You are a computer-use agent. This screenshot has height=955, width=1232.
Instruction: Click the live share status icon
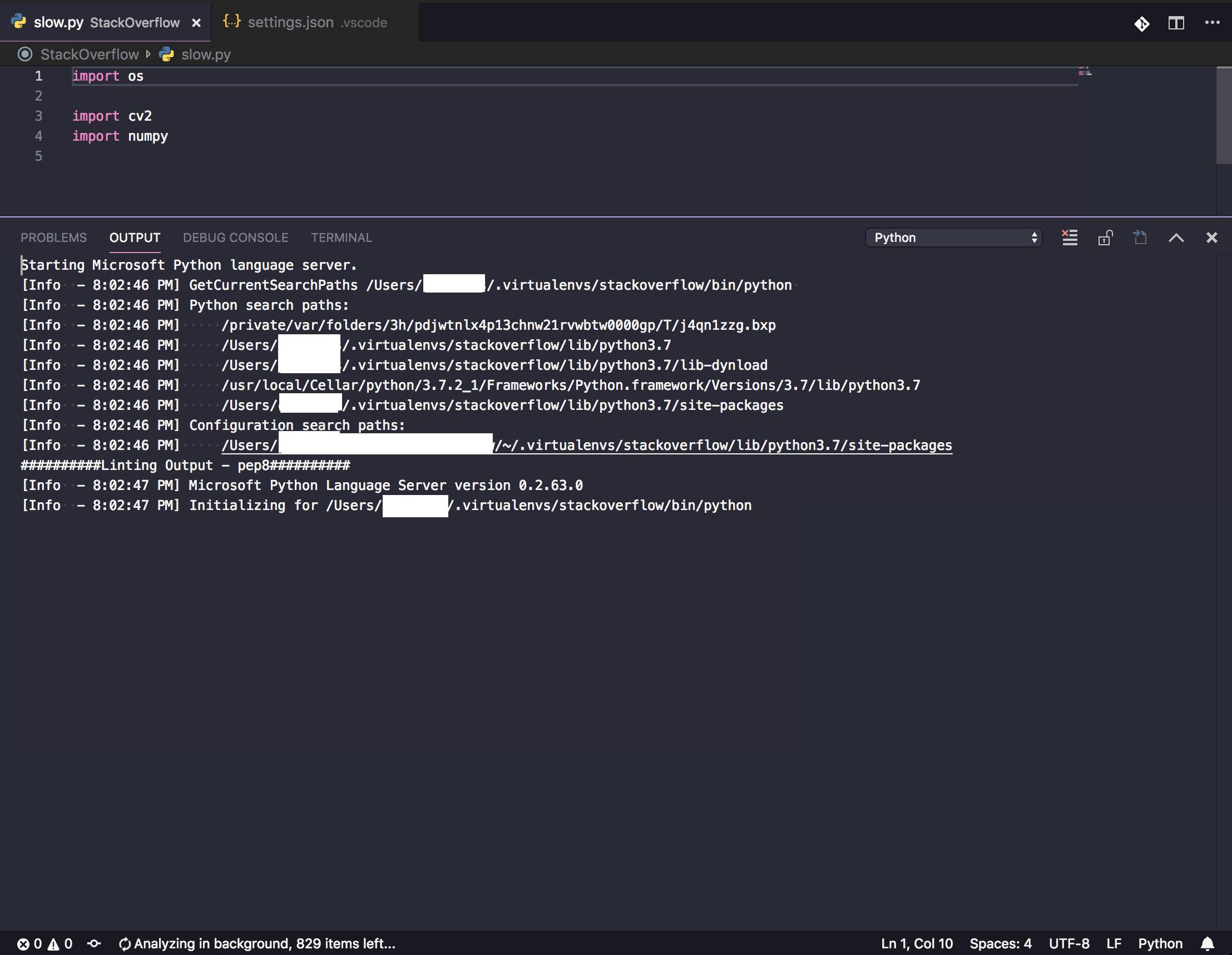pos(94,944)
